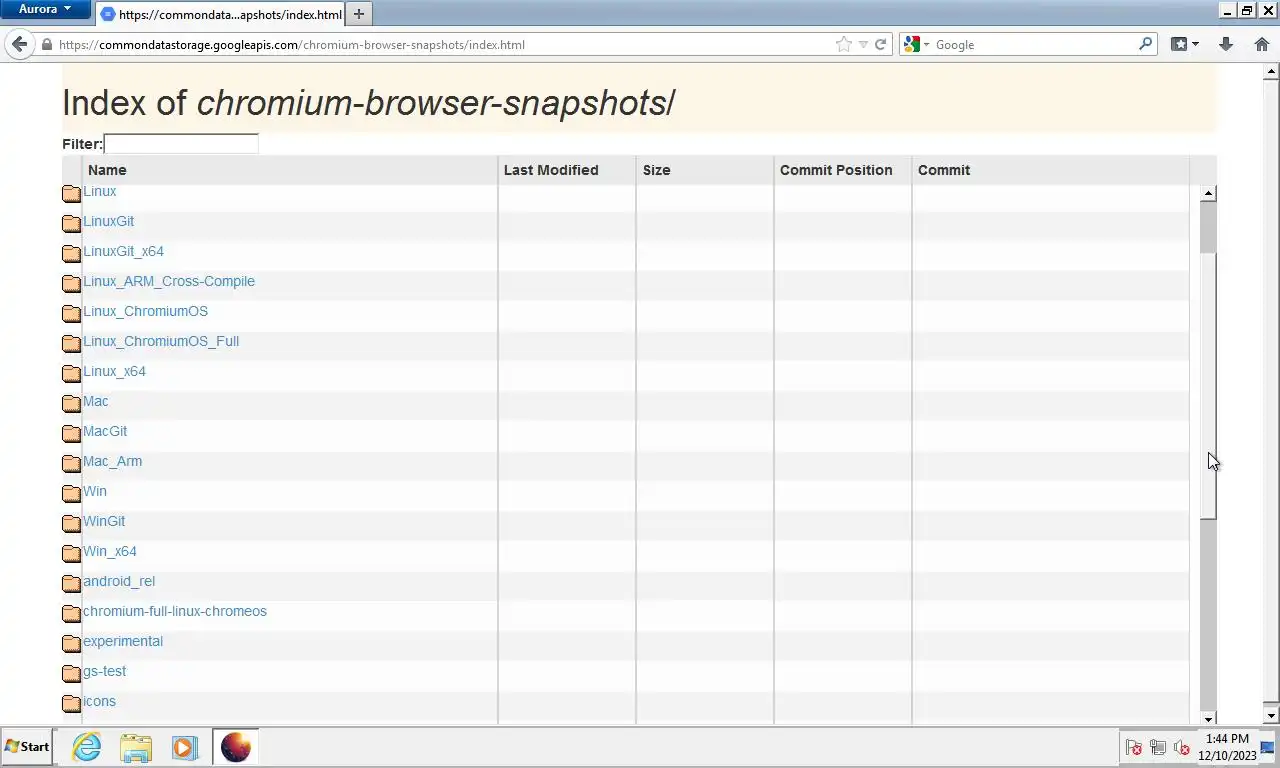Click the folder icon next to Linux_x64
Screen dimensions: 1280x768
(x=71, y=373)
